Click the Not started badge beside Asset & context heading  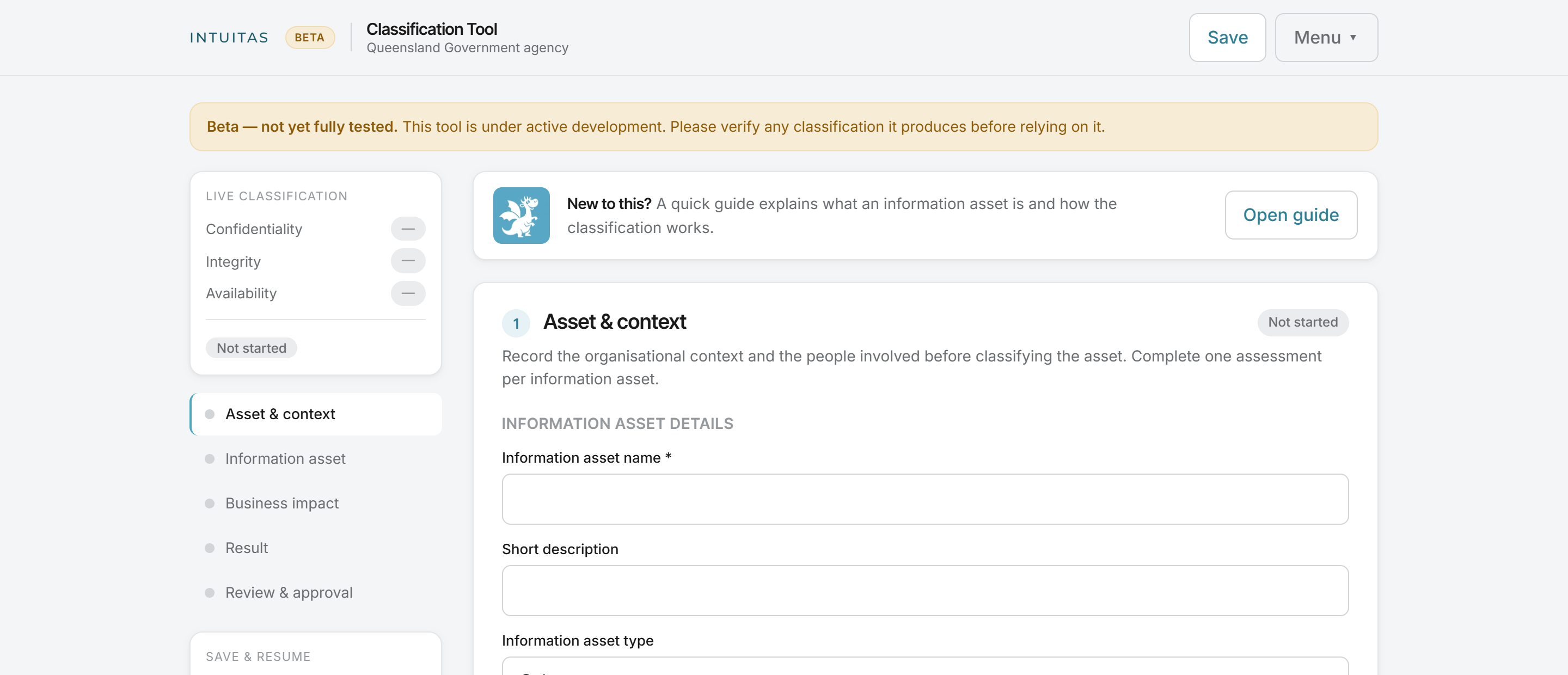(1303, 322)
